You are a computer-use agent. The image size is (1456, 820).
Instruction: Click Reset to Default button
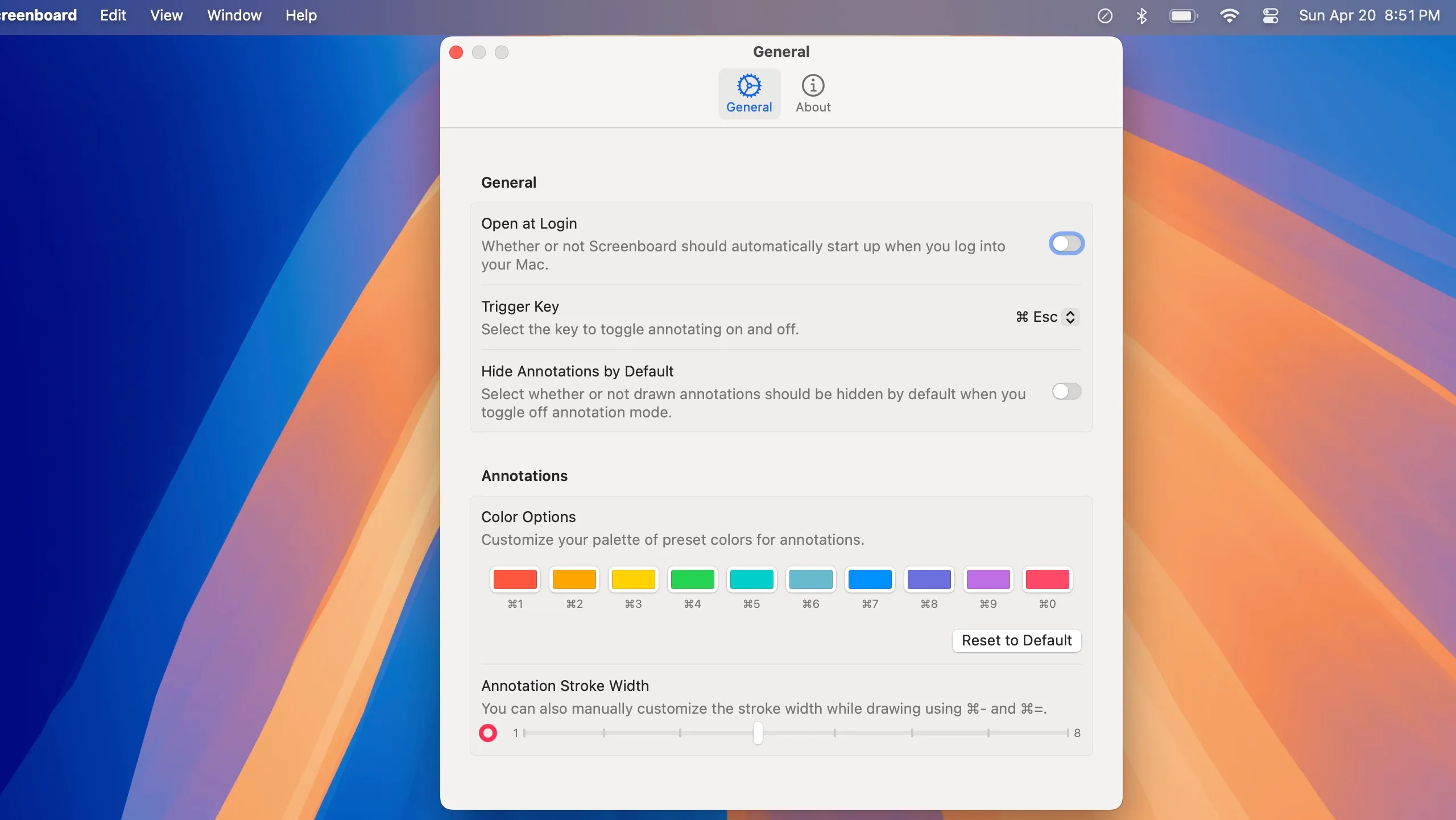(1017, 641)
